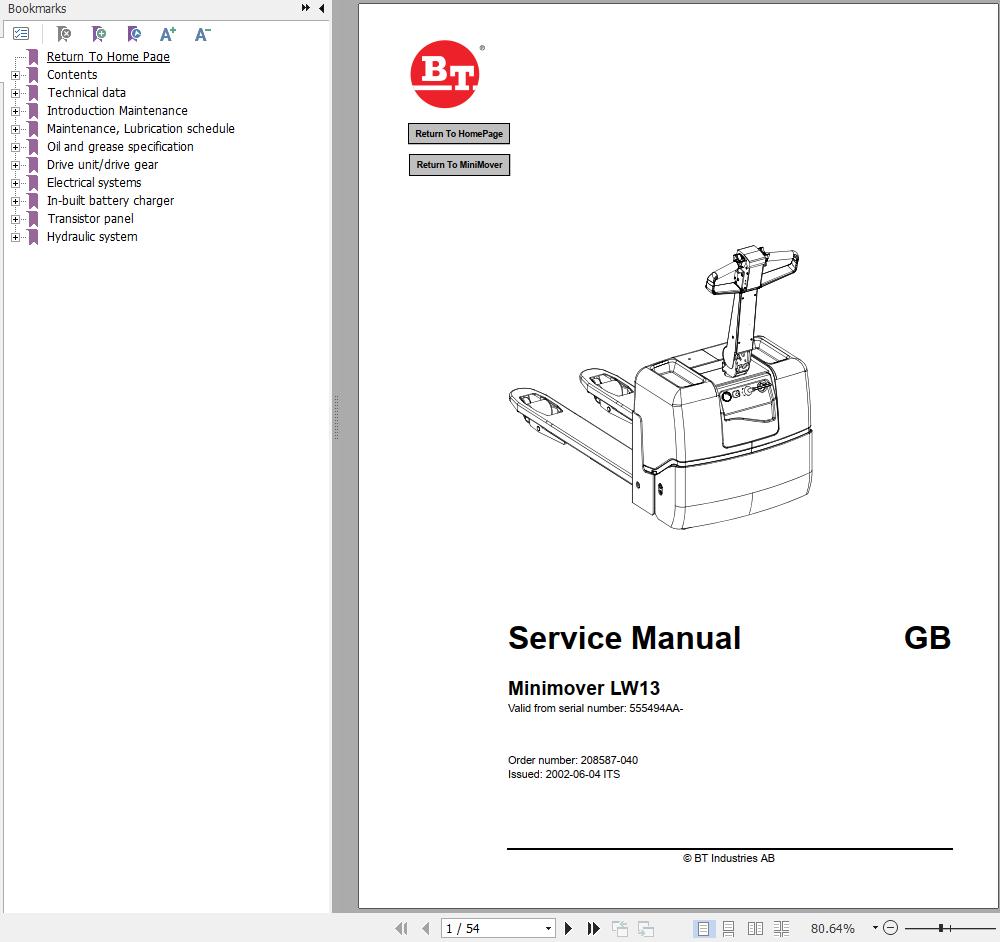Expand the Technical data bookmark
This screenshot has width=1000, height=942.
point(15,93)
